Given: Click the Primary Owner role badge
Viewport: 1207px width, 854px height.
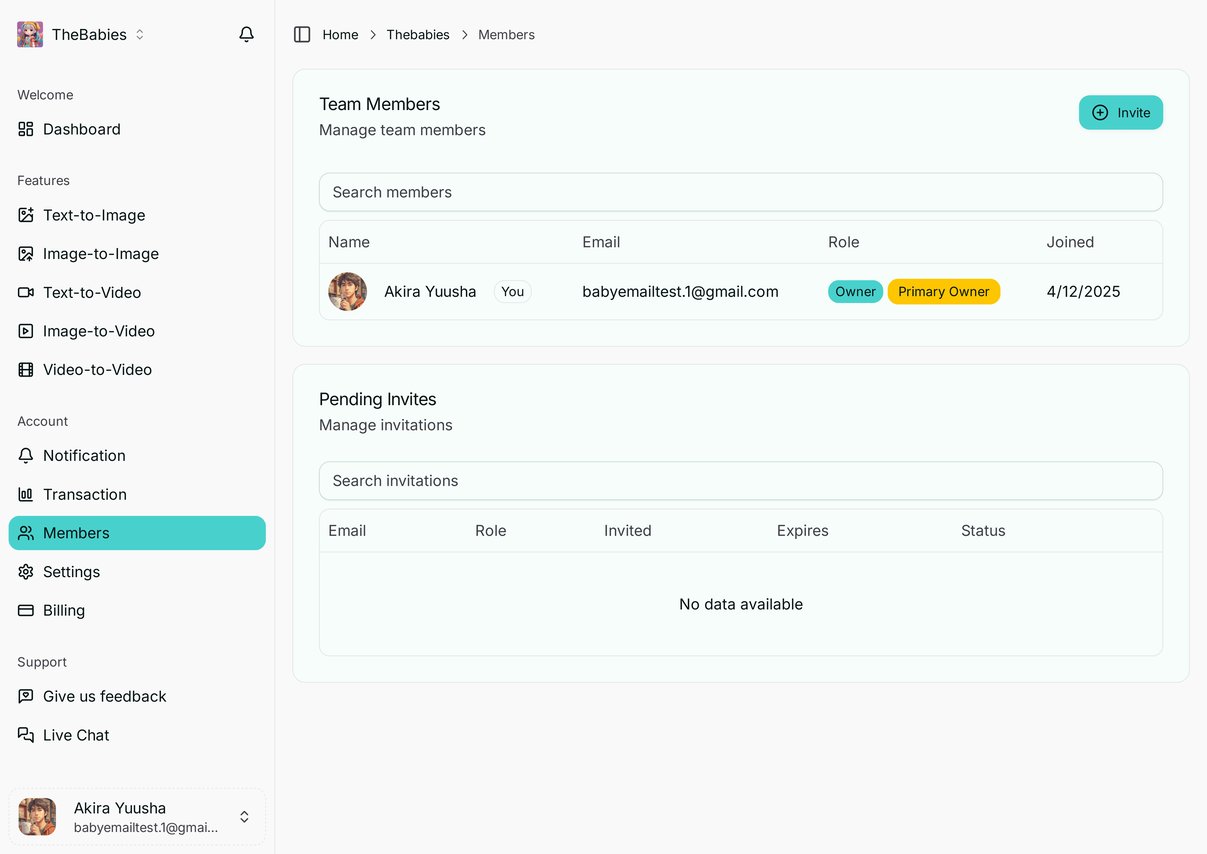Looking at the screenshot, I should [x=943, y=291].
